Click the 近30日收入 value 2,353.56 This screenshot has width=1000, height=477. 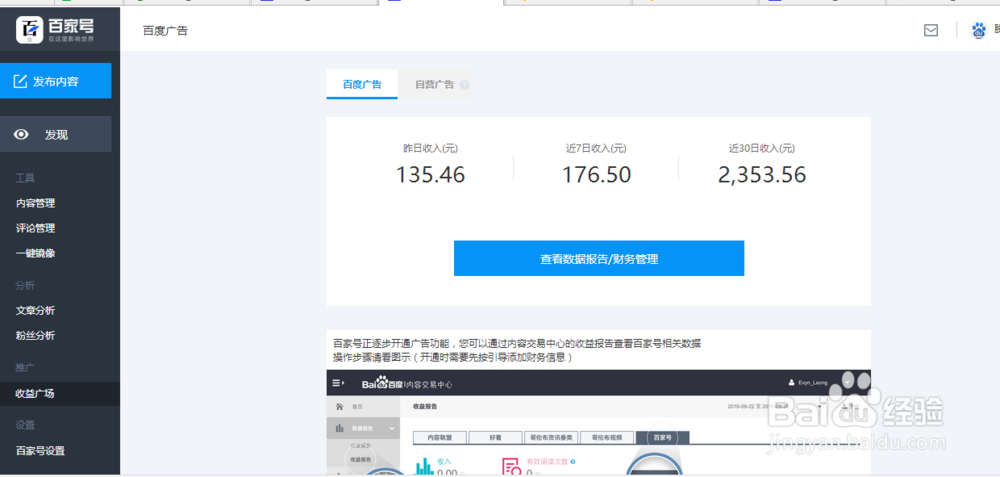[762, 175]
